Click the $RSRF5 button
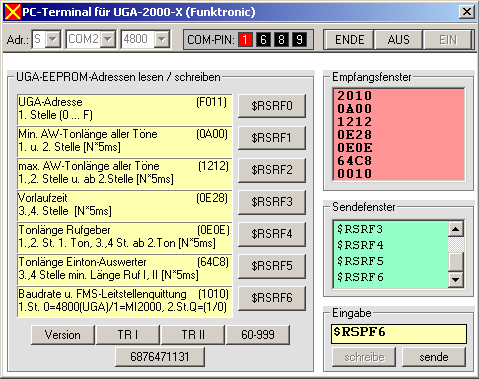The width and height of the screenshot is (479, 379). (x=272, y=266)
